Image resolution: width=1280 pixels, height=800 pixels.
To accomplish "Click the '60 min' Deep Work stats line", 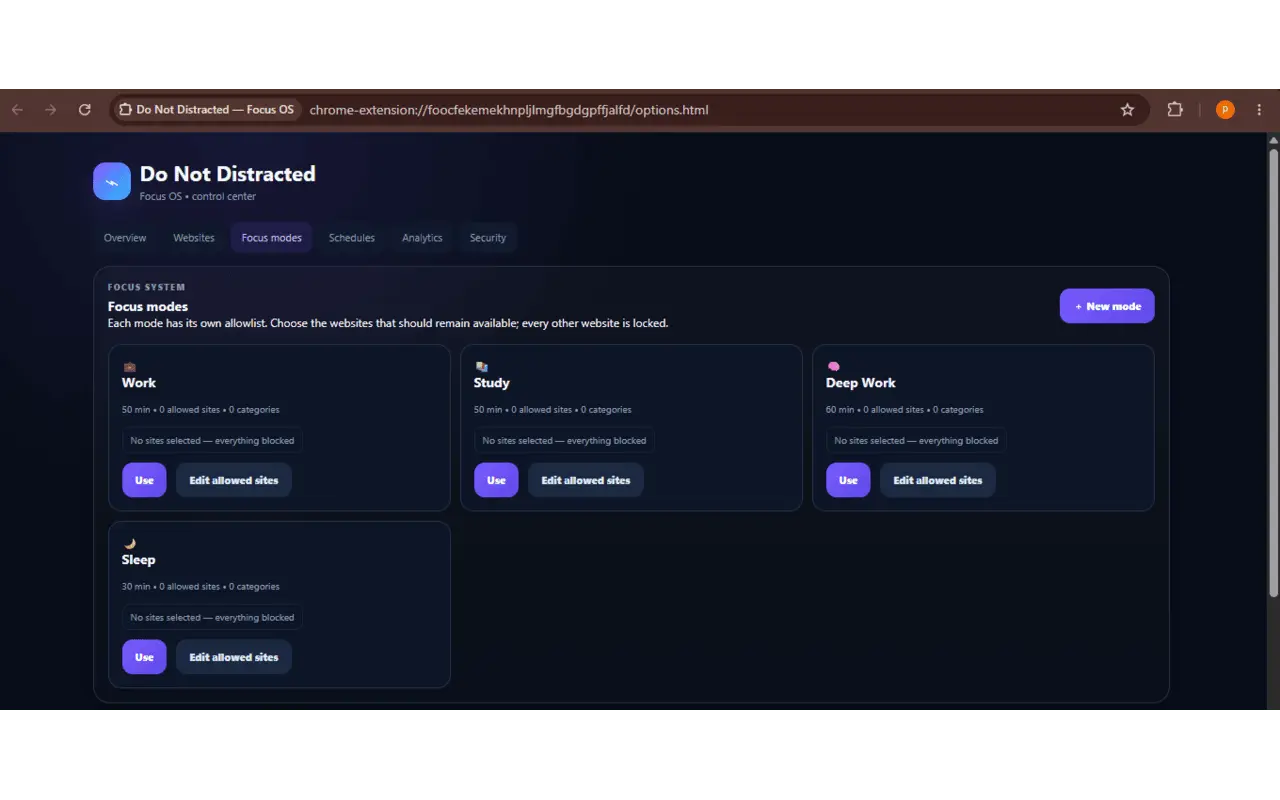I will click(905, 410).
